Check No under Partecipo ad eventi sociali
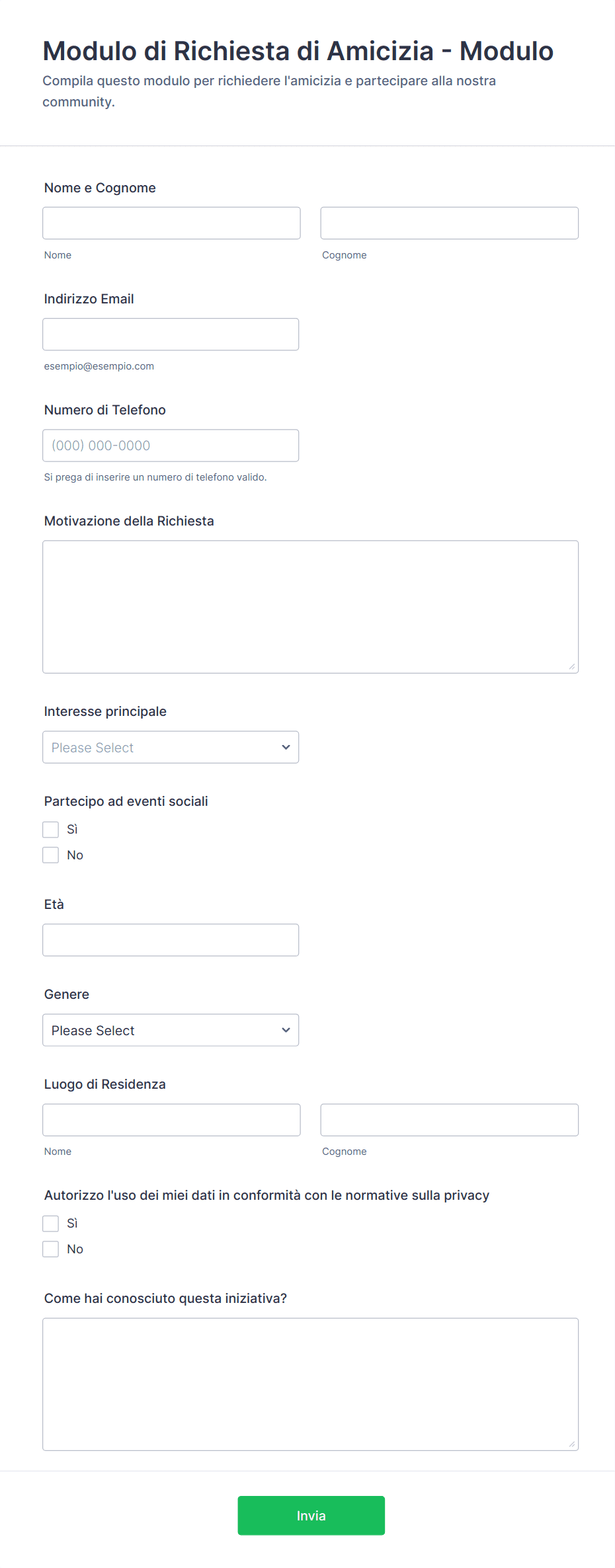The image size is (615, 1568). click(x=51, y=855)
